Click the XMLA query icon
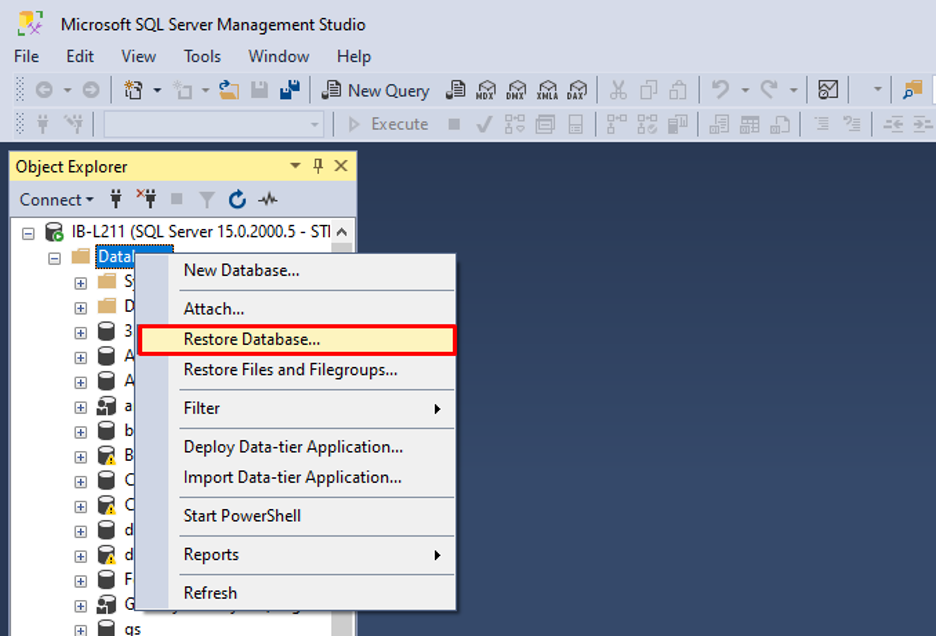The image size is (936, 636). 547,90
